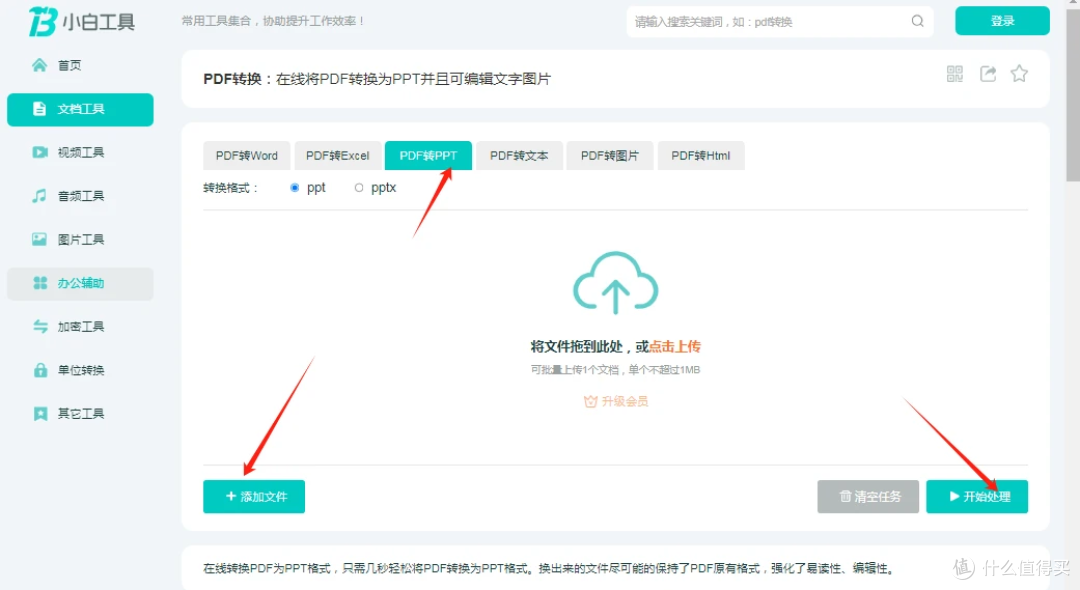Image resolution: width=1080 pixels, height=590 pixels.
Task: Click the swap arrows icon for 加密工具
Action: (x=41, y=326)
